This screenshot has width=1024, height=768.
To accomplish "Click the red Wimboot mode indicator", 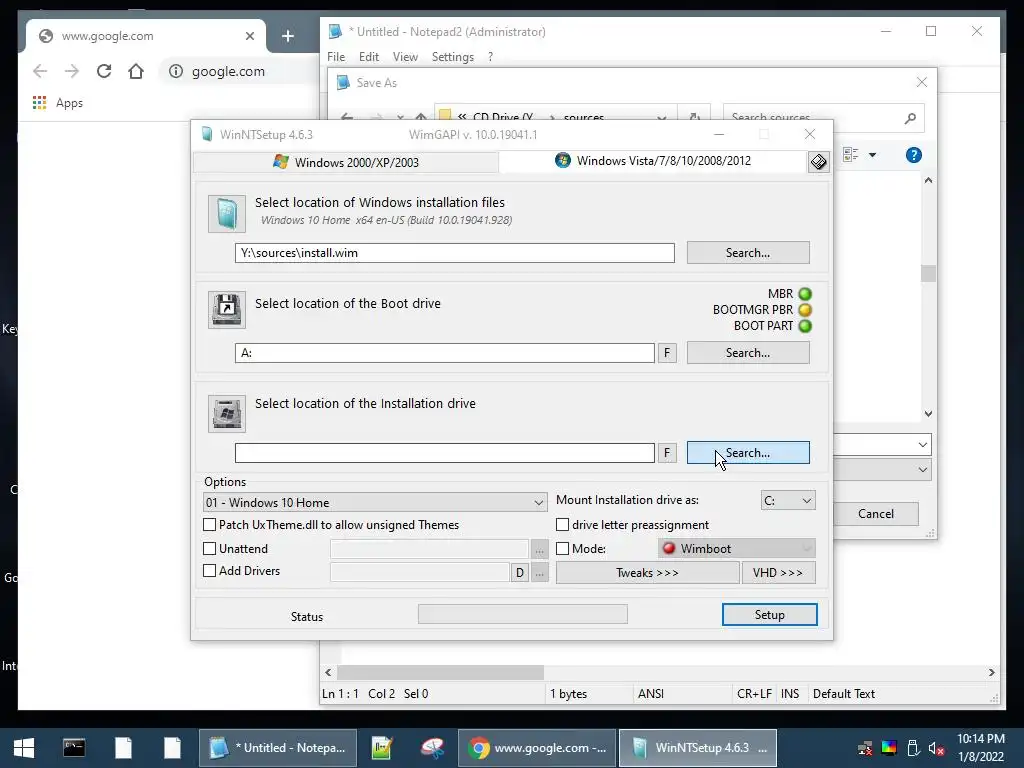I will tap(669, 549).
